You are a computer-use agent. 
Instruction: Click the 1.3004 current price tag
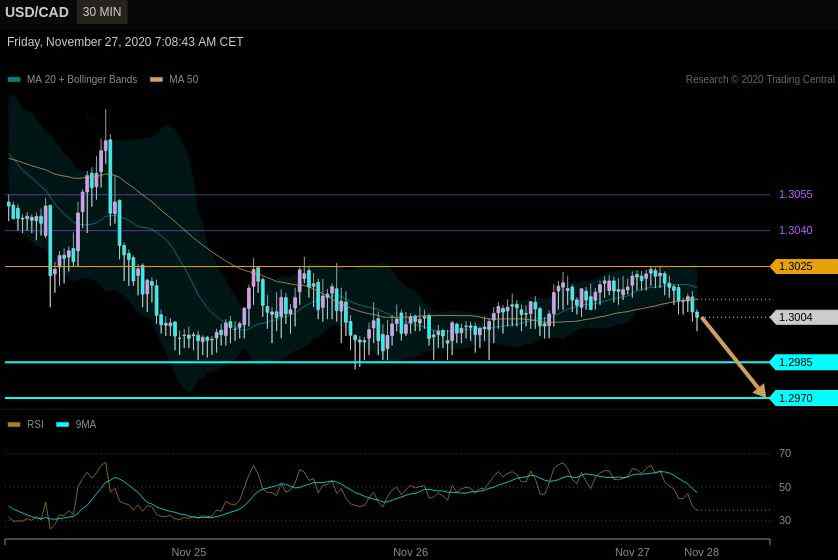(x=804, y=317)
